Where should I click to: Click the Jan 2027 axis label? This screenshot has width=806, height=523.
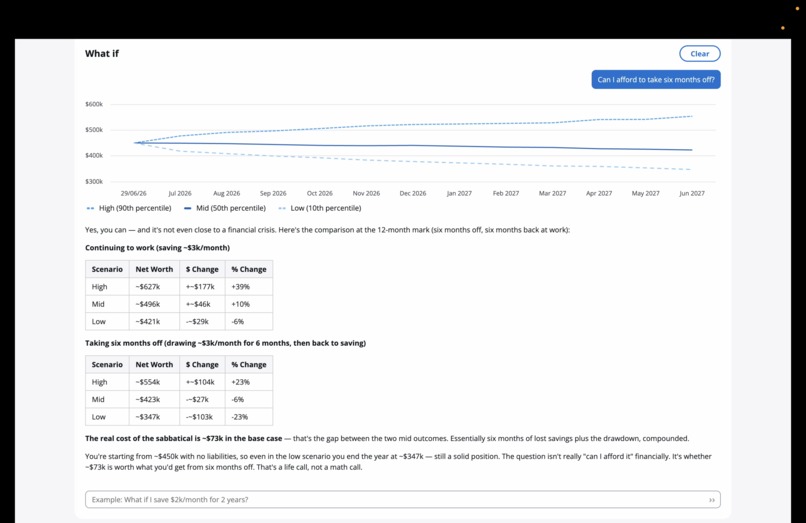pyautogui.click(x=459, y=193)
